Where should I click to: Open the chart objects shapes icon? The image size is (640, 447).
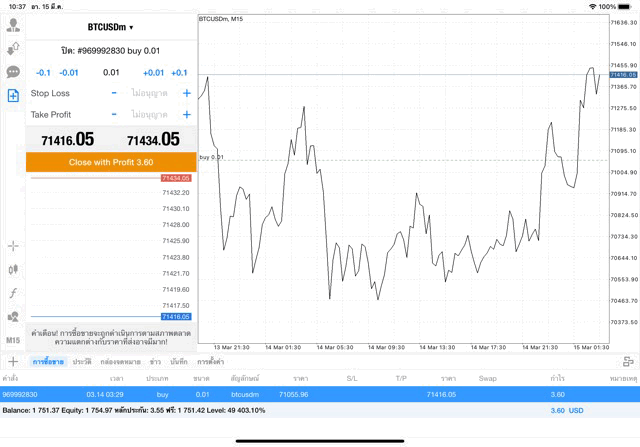click(x=13, y=316)
